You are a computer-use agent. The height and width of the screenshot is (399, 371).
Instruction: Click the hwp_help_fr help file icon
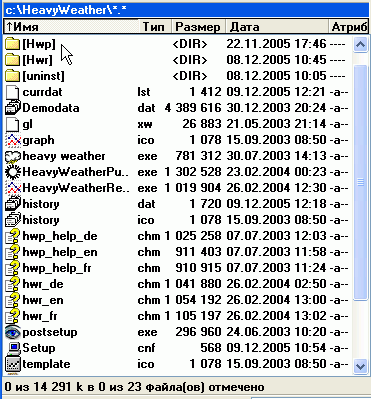[x=13, y=268]
